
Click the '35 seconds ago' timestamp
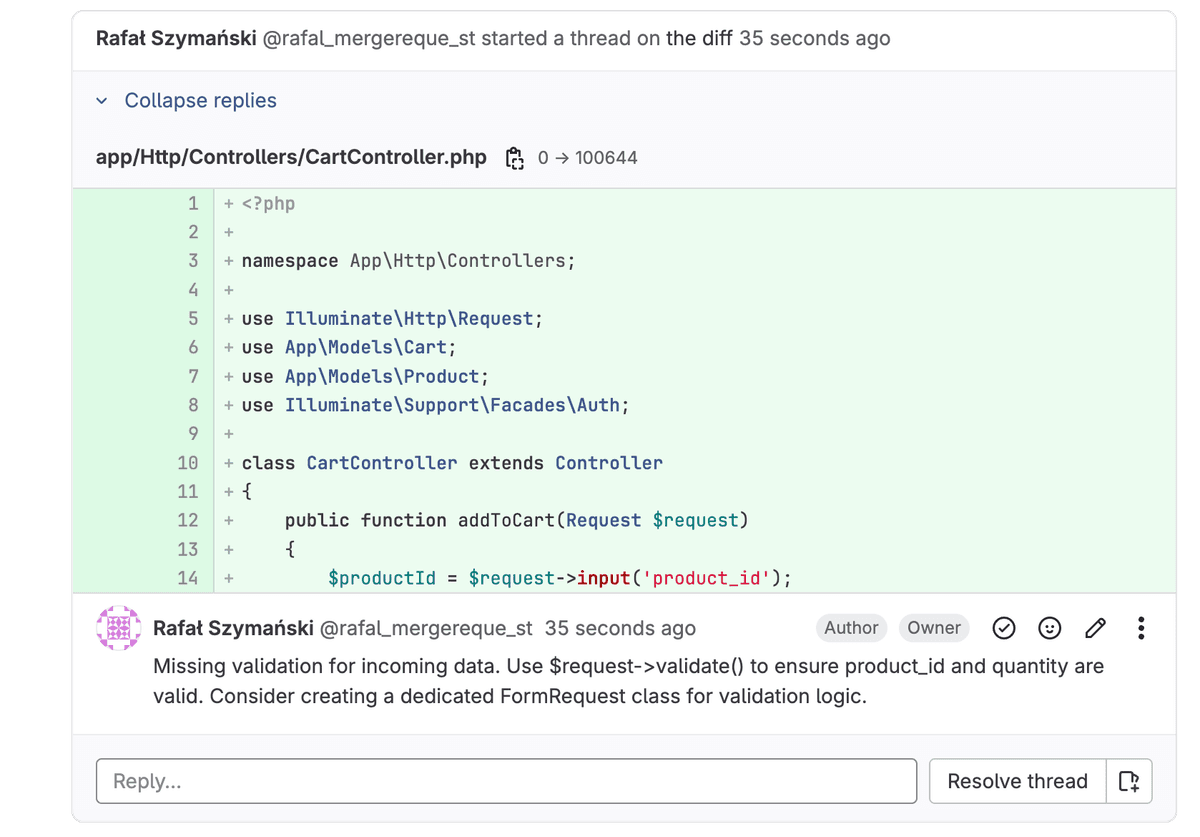point(620,628)
